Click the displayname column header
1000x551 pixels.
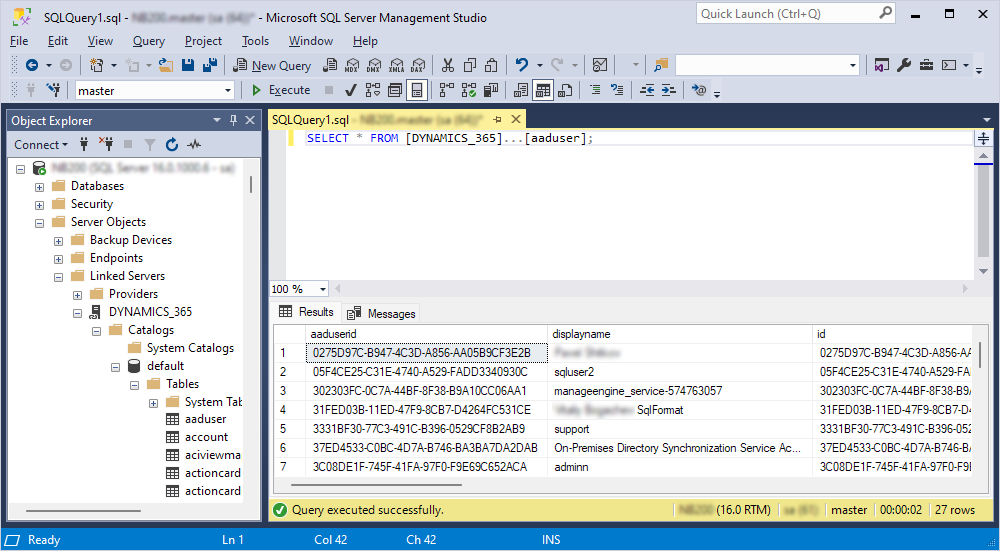point(680,334)
